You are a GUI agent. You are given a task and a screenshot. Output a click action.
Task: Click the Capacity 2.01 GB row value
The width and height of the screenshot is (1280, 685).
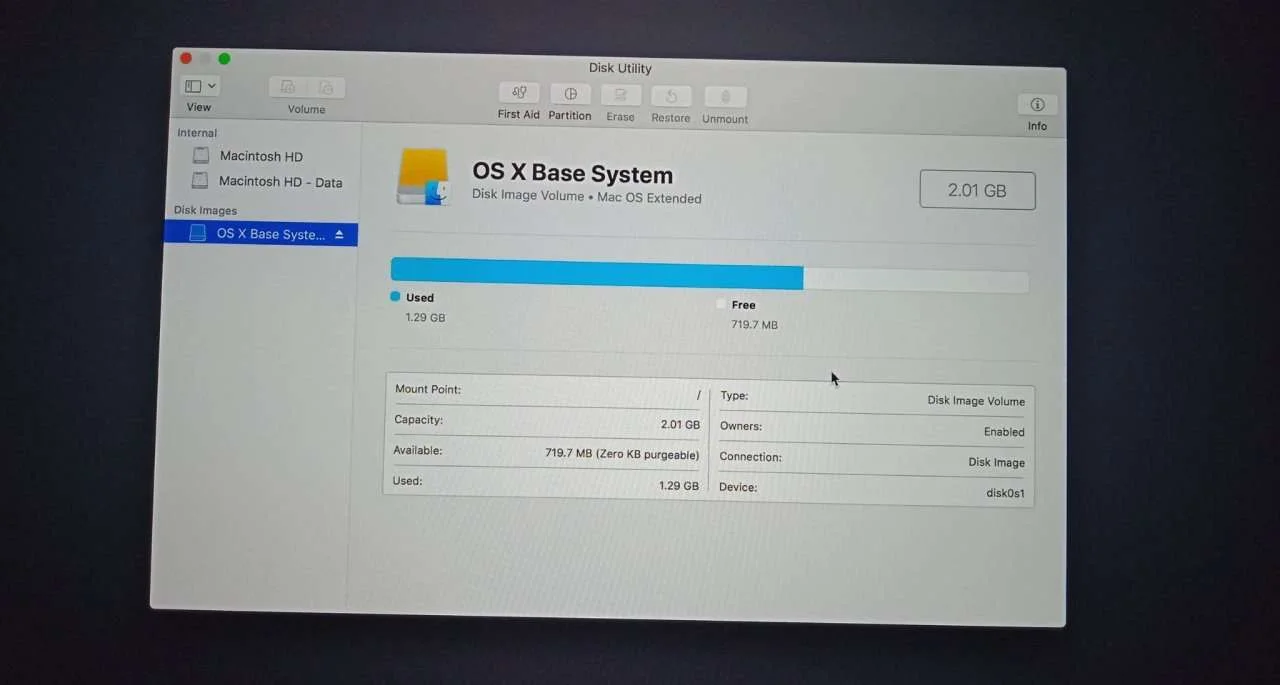[680, 425]
